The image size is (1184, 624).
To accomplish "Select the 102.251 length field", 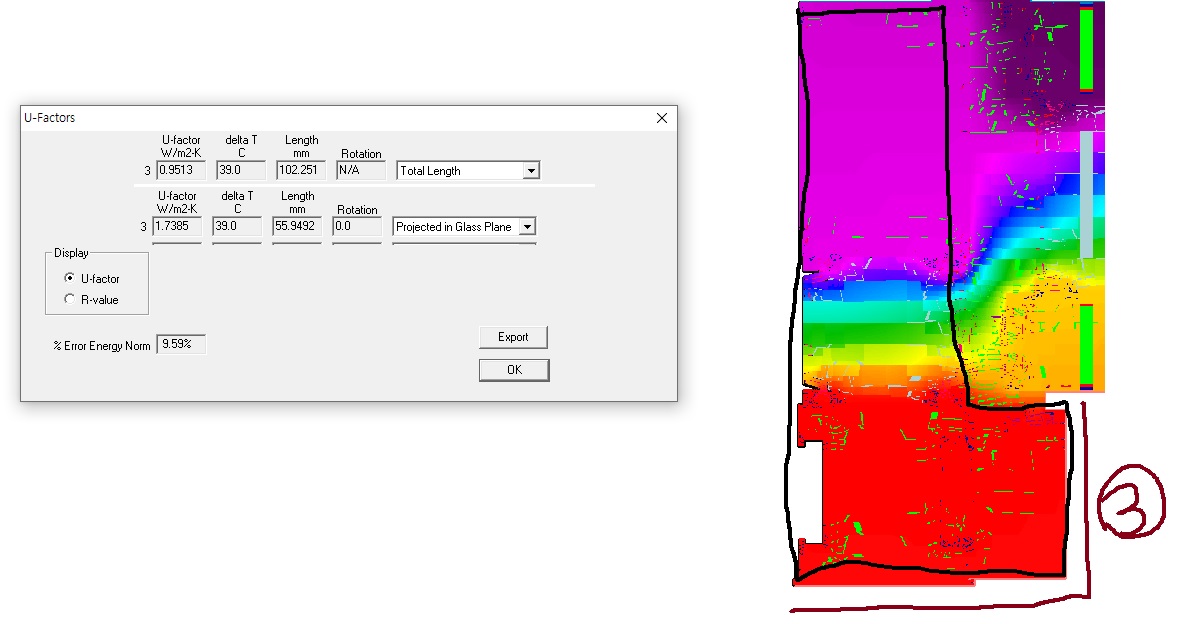I will pyautogui.click(x=300, y=171).
